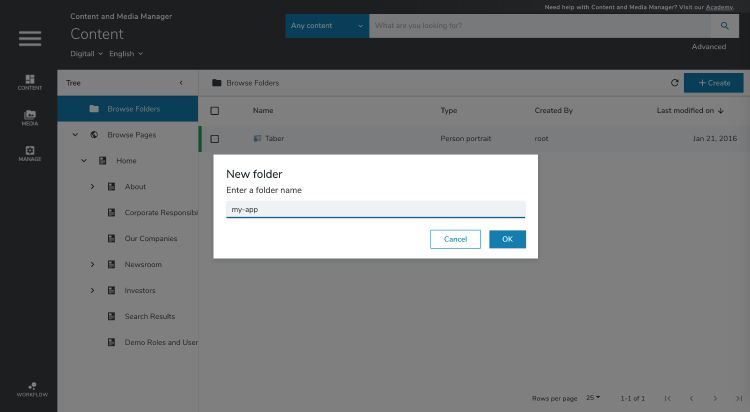
Task: Select Browse Folders in the tree
Action: coord(133,109)
